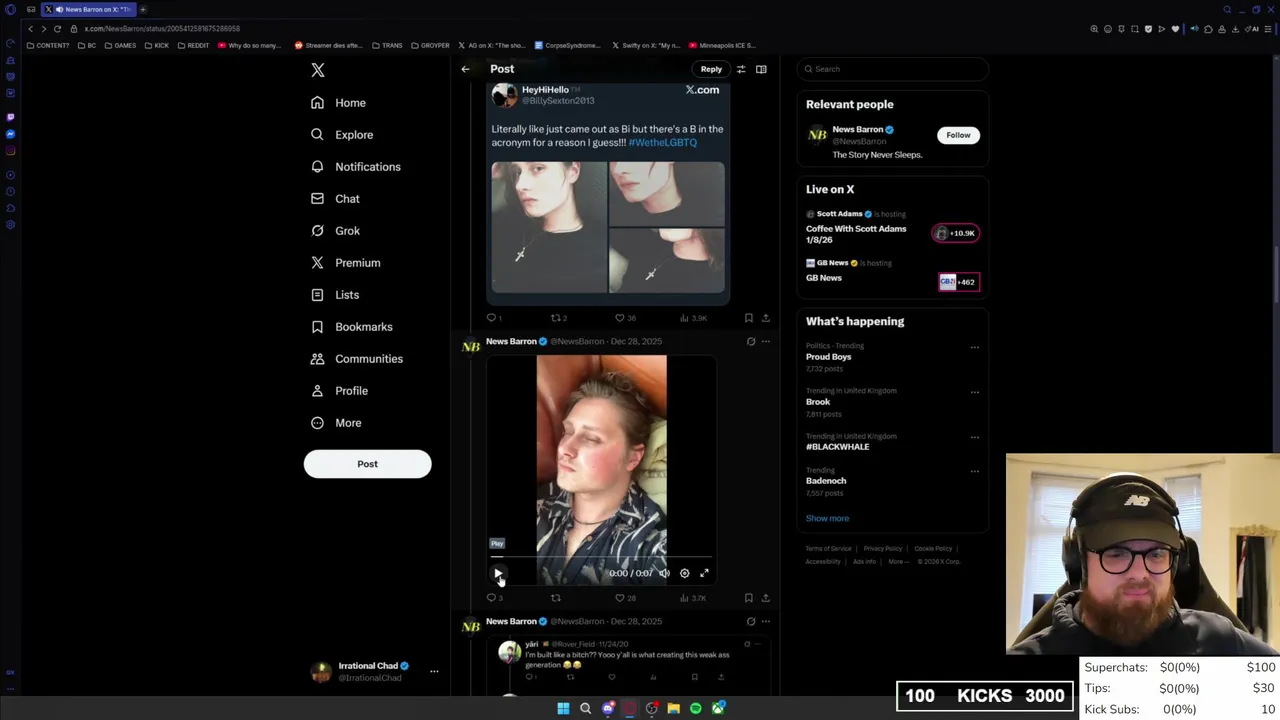Click Show more under What's happening

(827, 518)
